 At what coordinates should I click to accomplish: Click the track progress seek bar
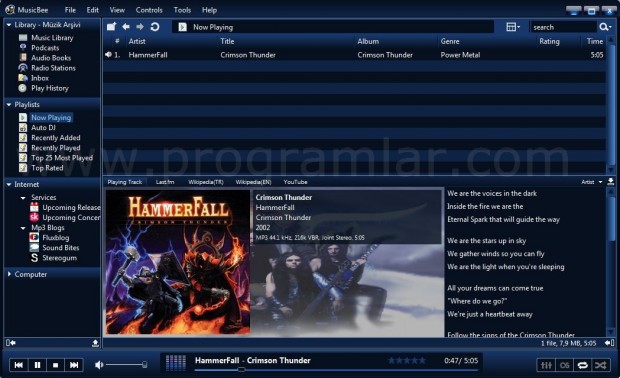pyautogui.click(x=336, y=370)
